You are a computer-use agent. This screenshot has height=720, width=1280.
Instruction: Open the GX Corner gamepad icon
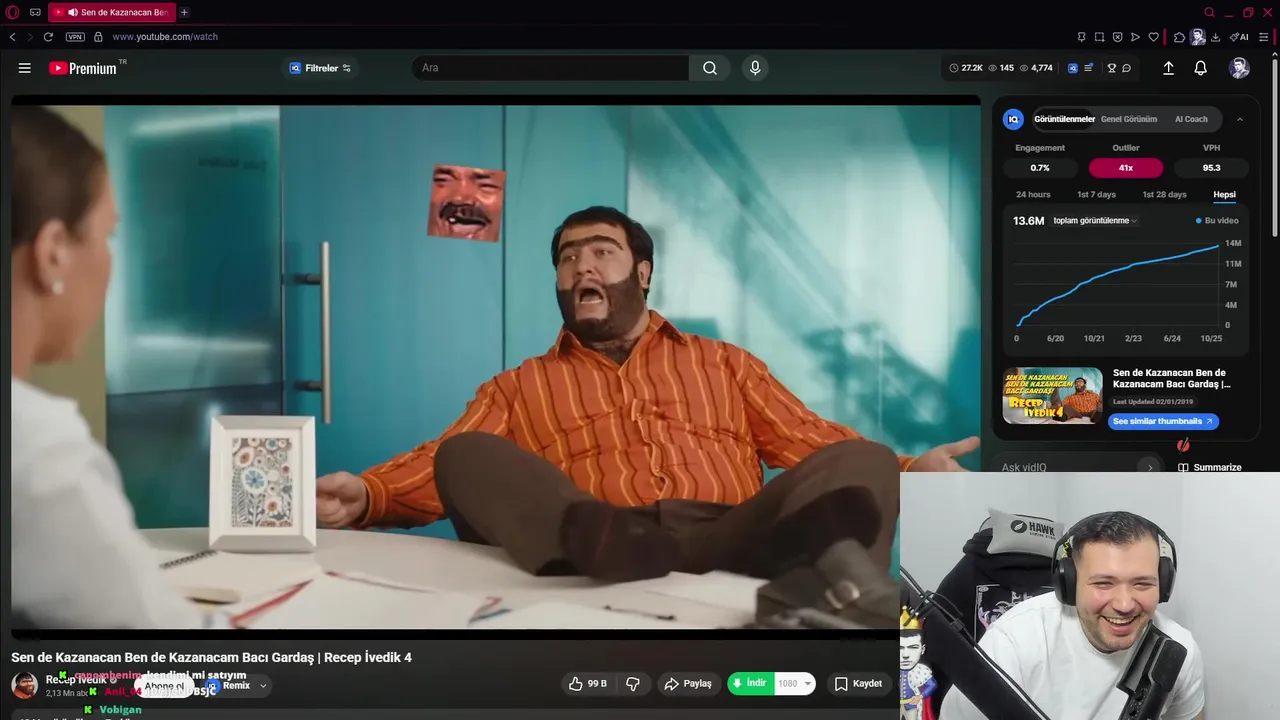click(36, 12)
